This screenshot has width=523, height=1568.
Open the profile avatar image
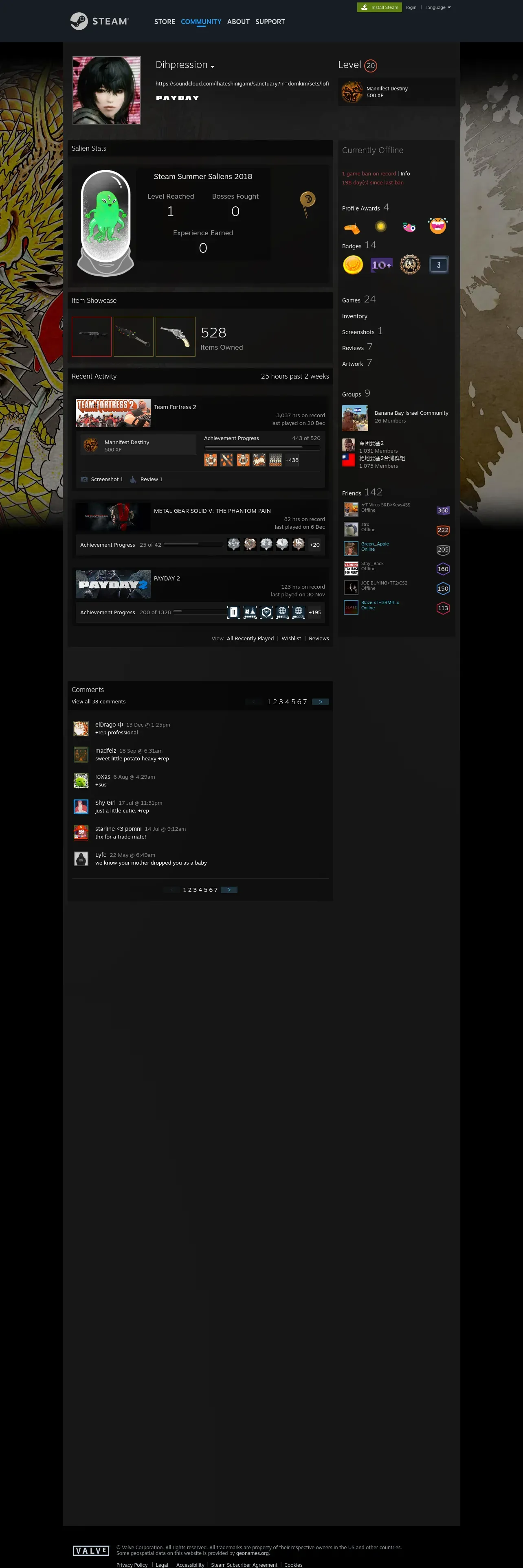coord(107,90)
